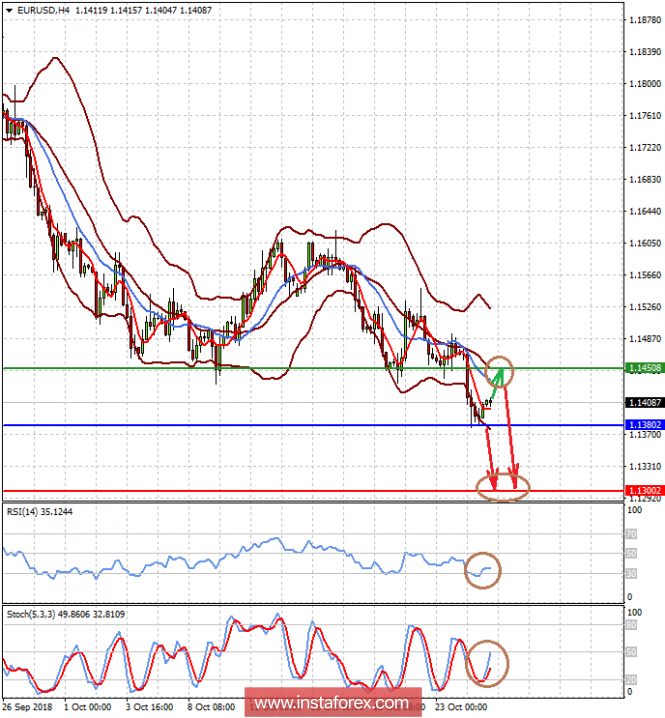Image resolution: width=665 pixels, height=718 pixels.
Task: Click the 3 Oct 16:00 time label
Action: [x=150, y=707]
